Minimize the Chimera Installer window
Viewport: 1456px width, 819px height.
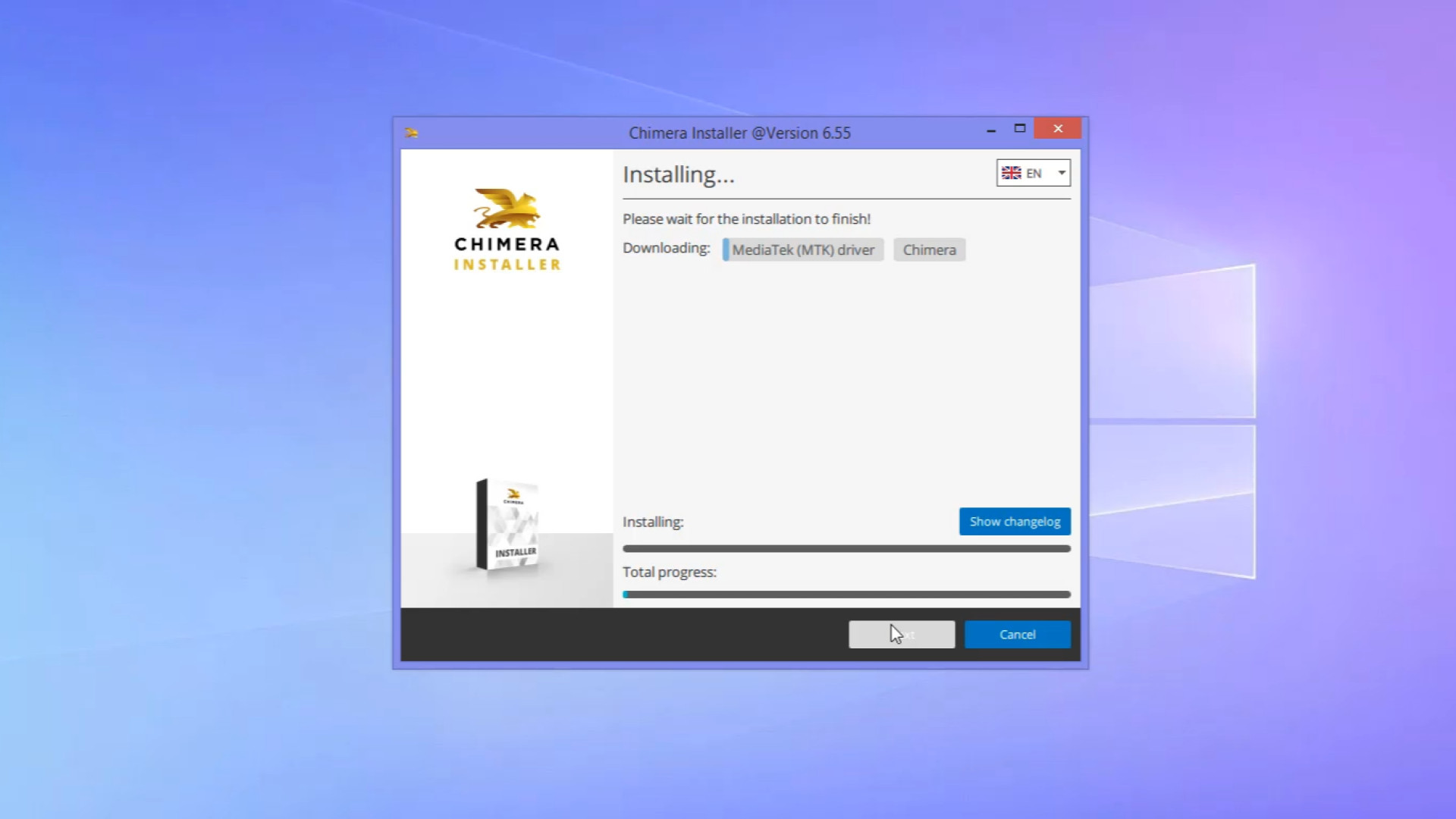pyautogui.click(x=990, y=130)
